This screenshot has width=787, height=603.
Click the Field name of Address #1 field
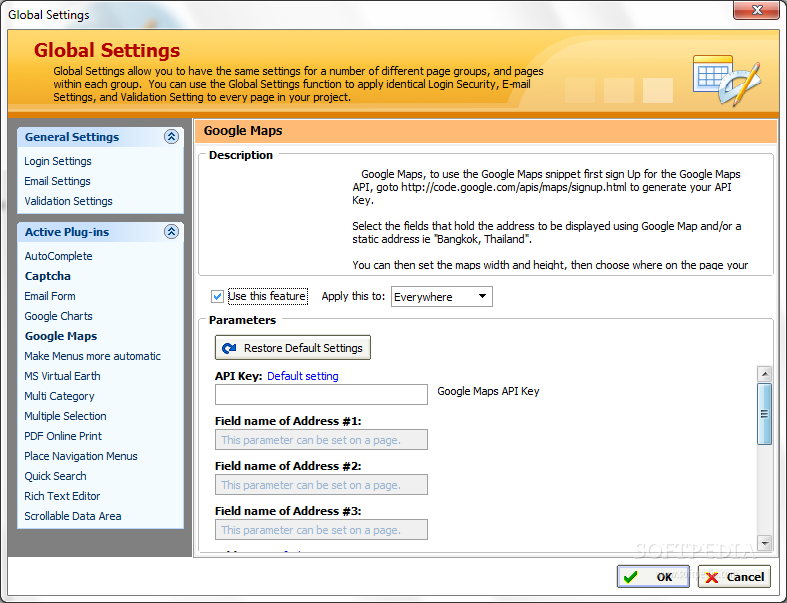pyautogui.click(x=321, y=440)
